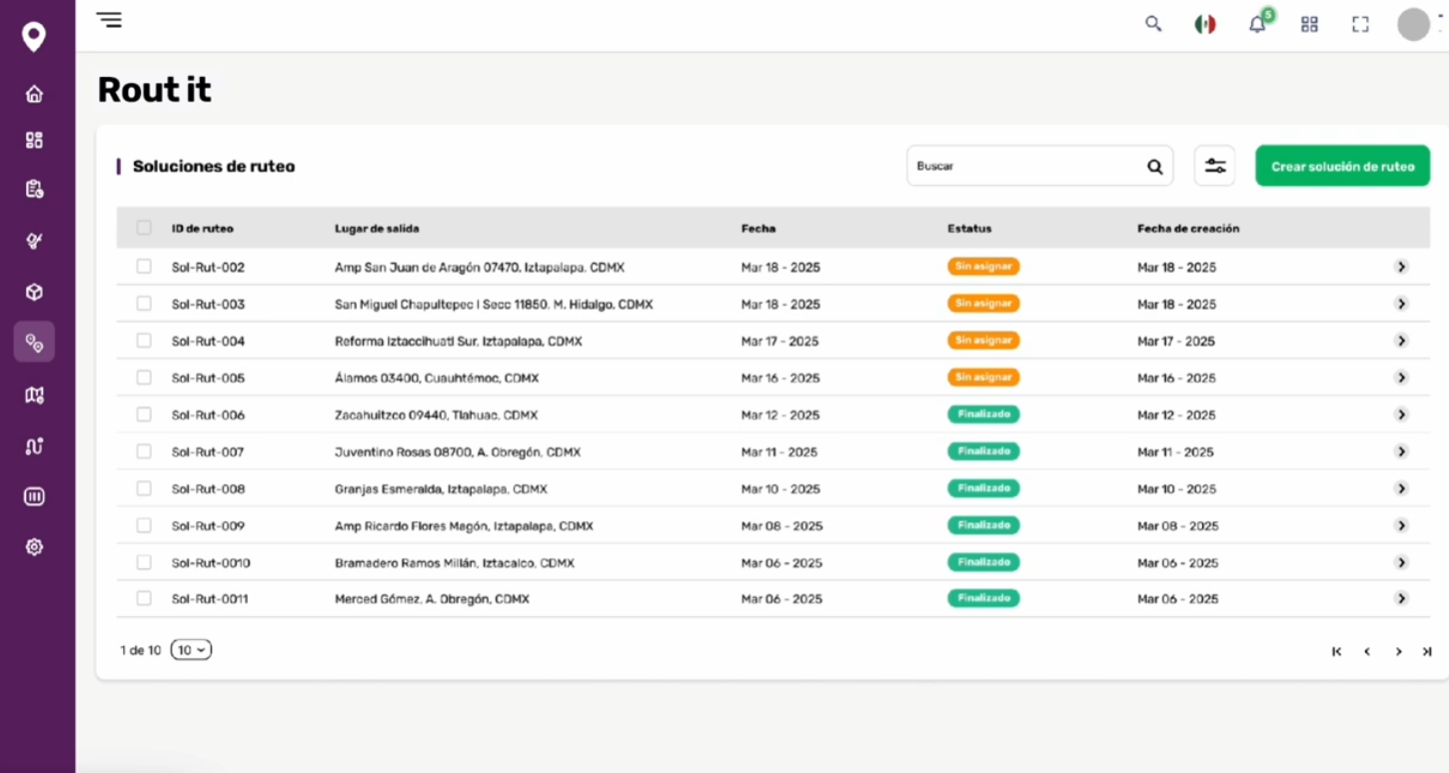Open the package box icon in sidebar
The height and width of the screenshot is (773, 1449).
click(x=34, y=292)
